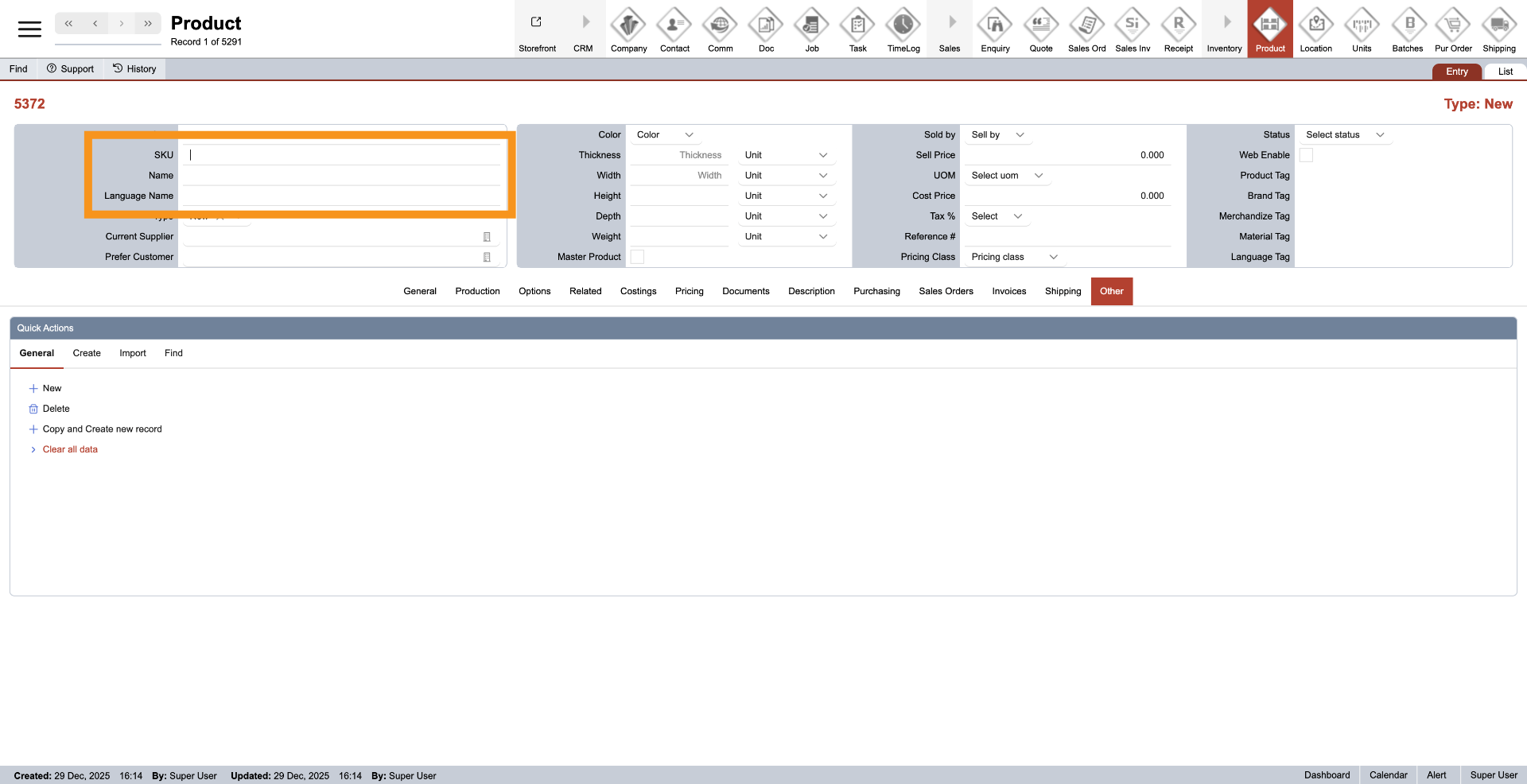1527x784 pixels.
Task: Enable the Web Enable checkbox
Action: pyautogui.click(x=1306, y=156)
